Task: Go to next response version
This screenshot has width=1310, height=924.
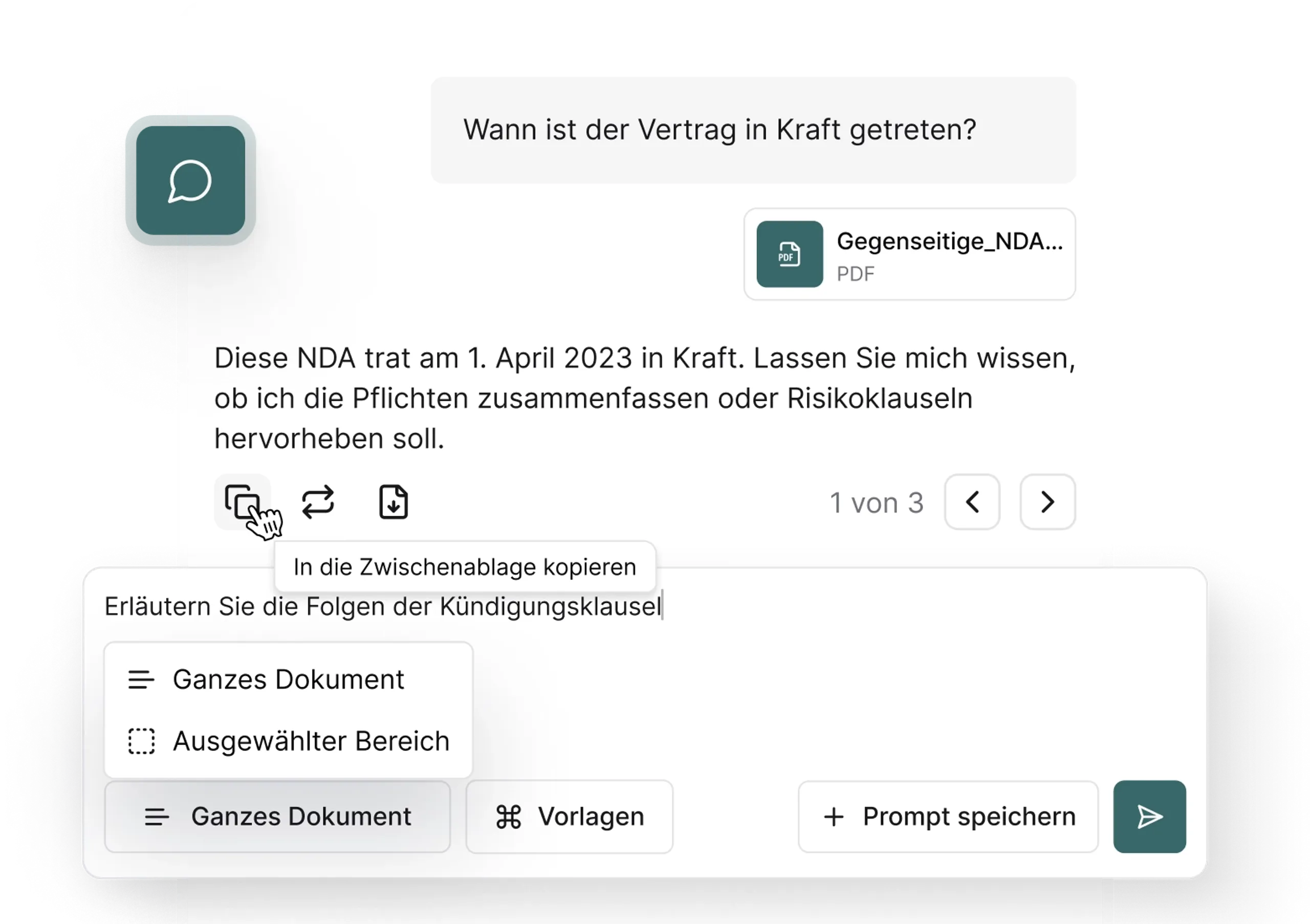Action: [1047, 502]
